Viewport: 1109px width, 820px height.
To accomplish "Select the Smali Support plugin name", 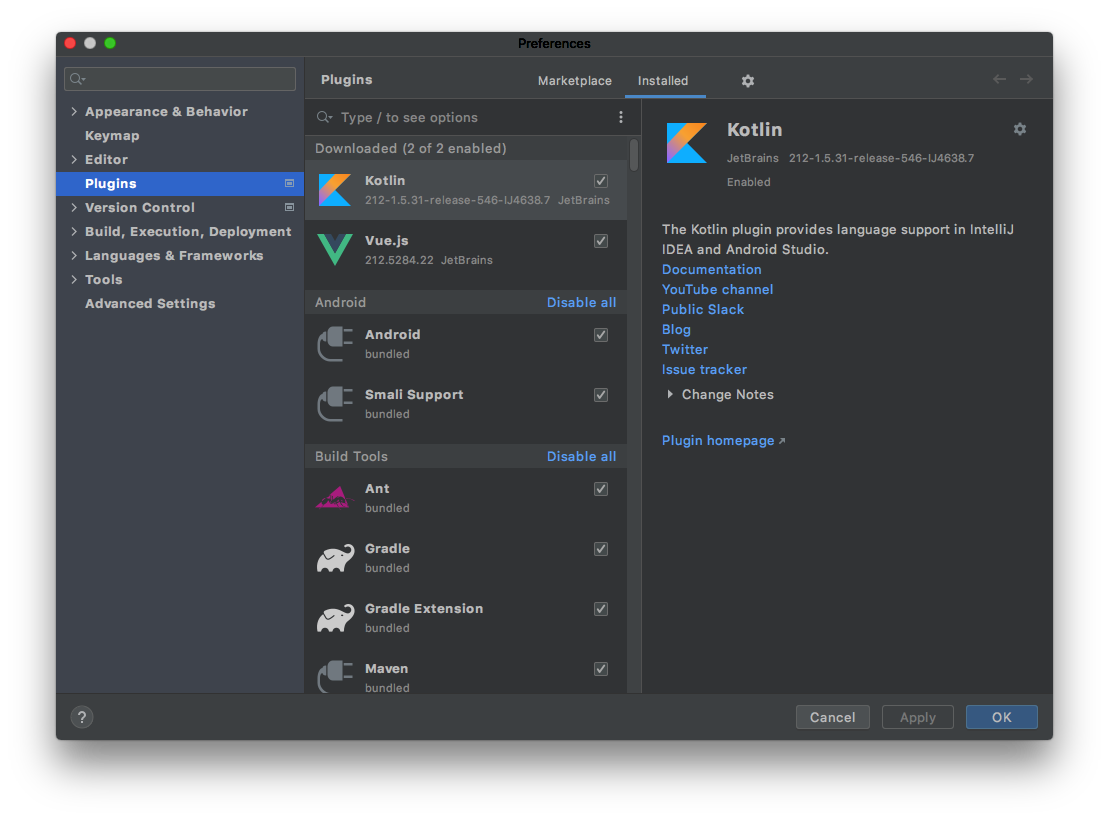I will point(414,395).
